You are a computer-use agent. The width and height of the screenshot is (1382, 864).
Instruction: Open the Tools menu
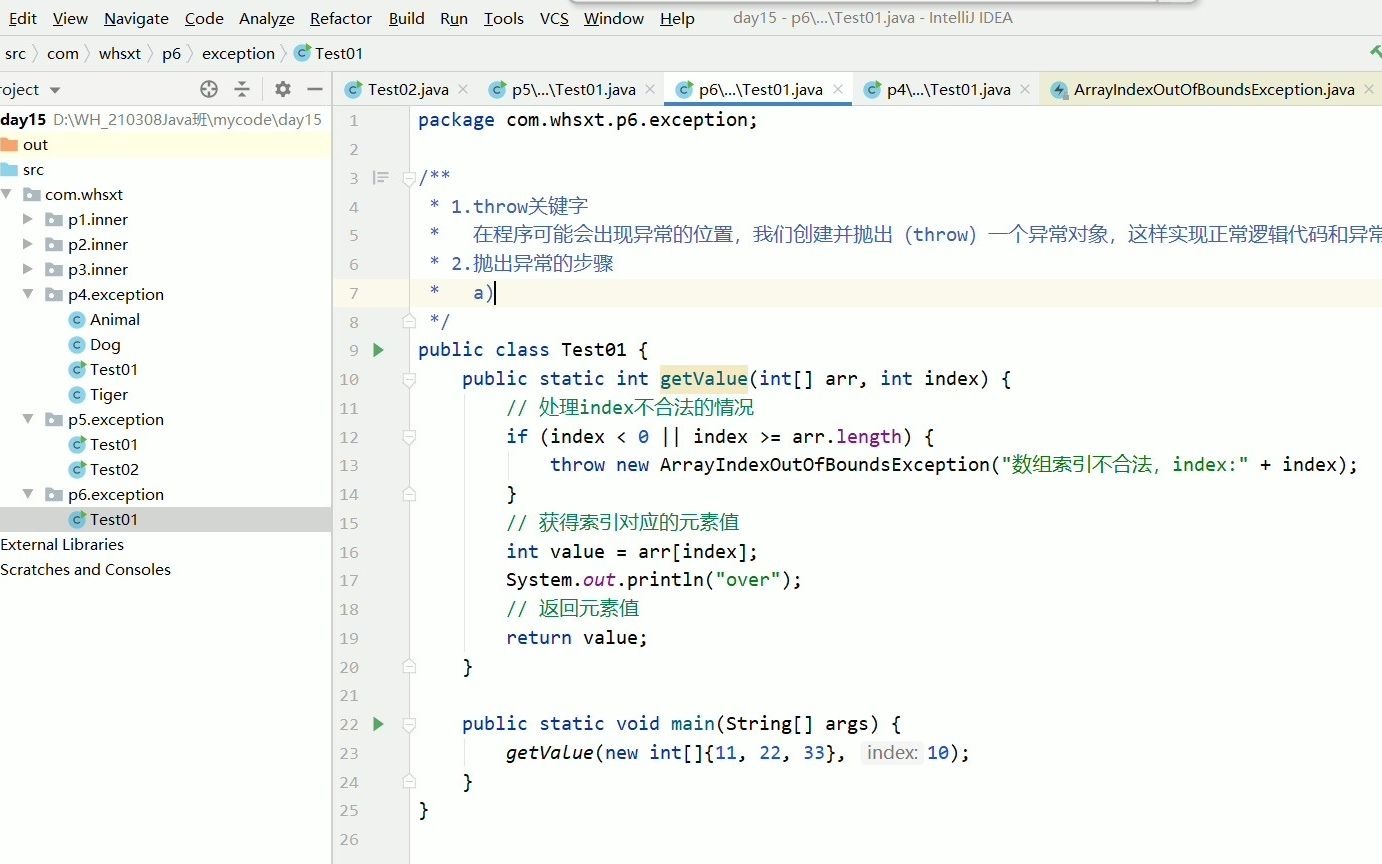(504, 18)
